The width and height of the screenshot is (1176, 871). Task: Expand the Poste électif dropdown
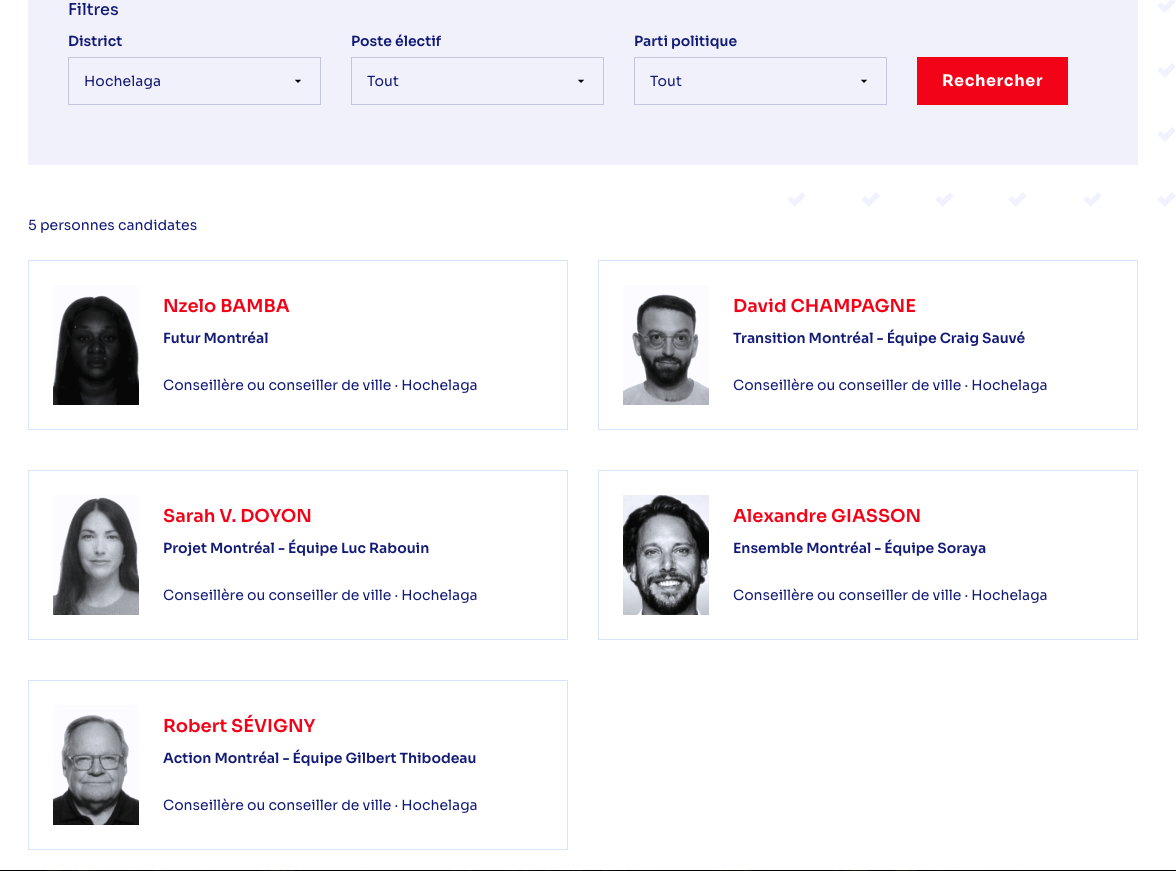pos(476,81)
